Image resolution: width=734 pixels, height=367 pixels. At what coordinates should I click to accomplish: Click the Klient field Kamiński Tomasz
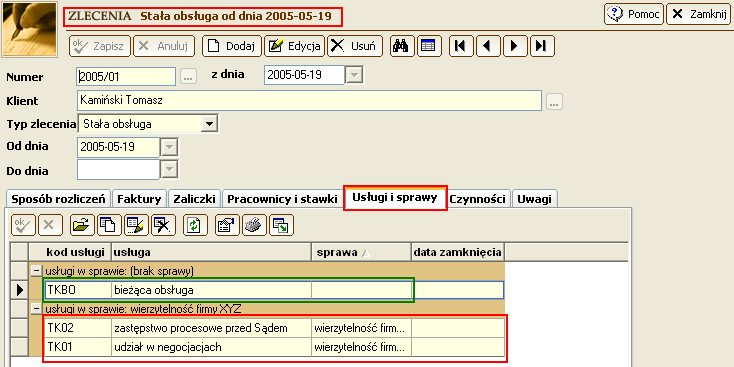[x=309, y=100]
